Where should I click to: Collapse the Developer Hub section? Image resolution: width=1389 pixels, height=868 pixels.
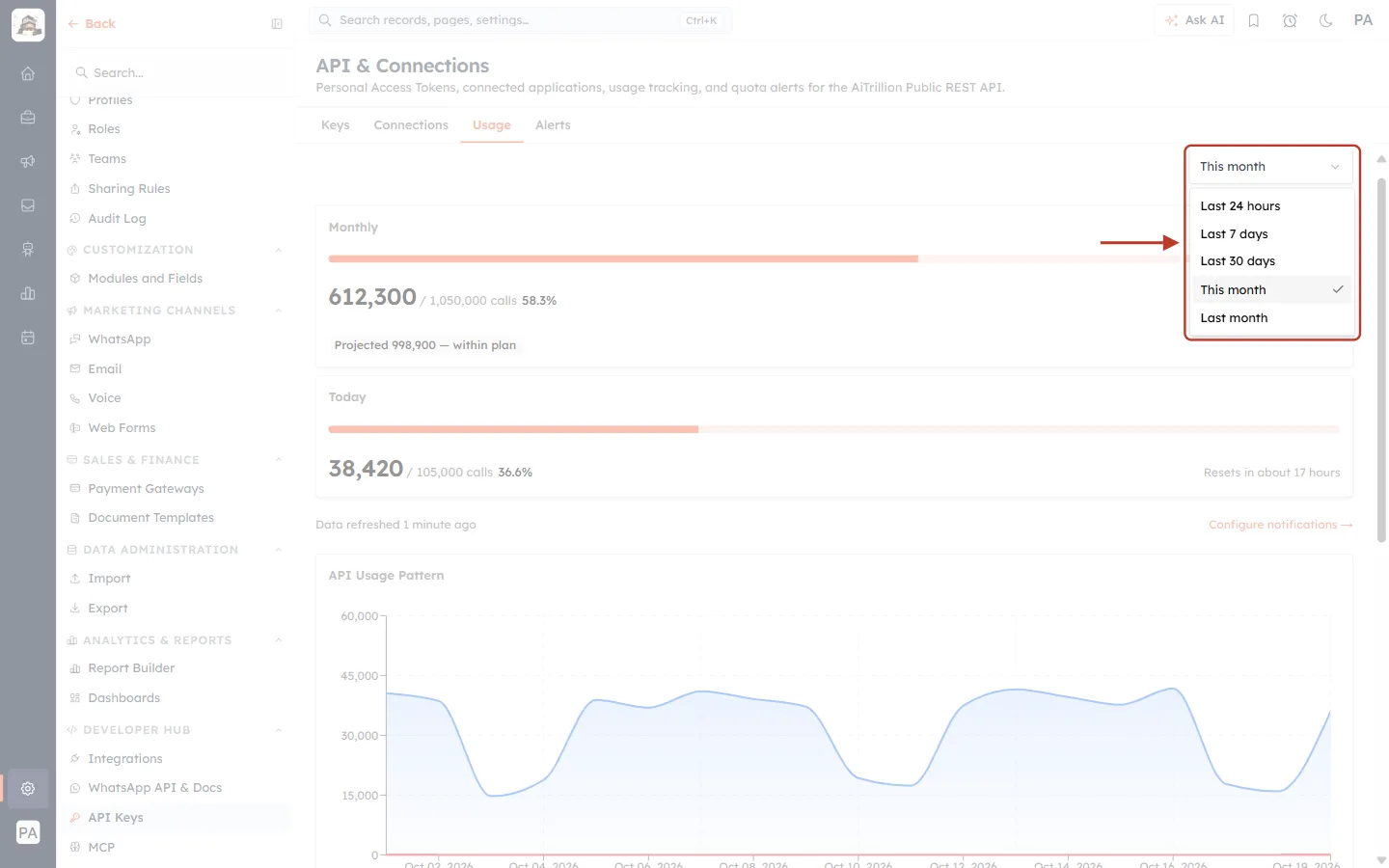[x=279, y=730]
